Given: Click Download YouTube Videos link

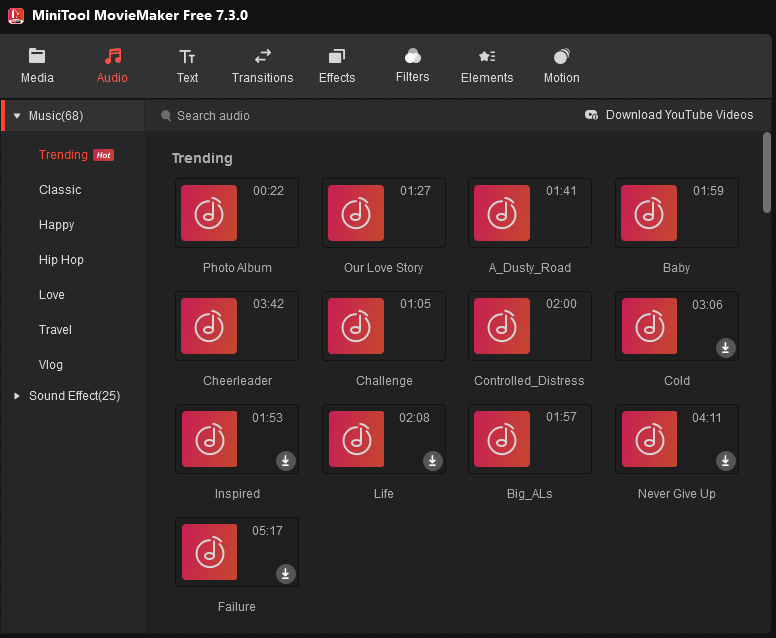Looking at the screenshot, I should (x=669, y=115).
